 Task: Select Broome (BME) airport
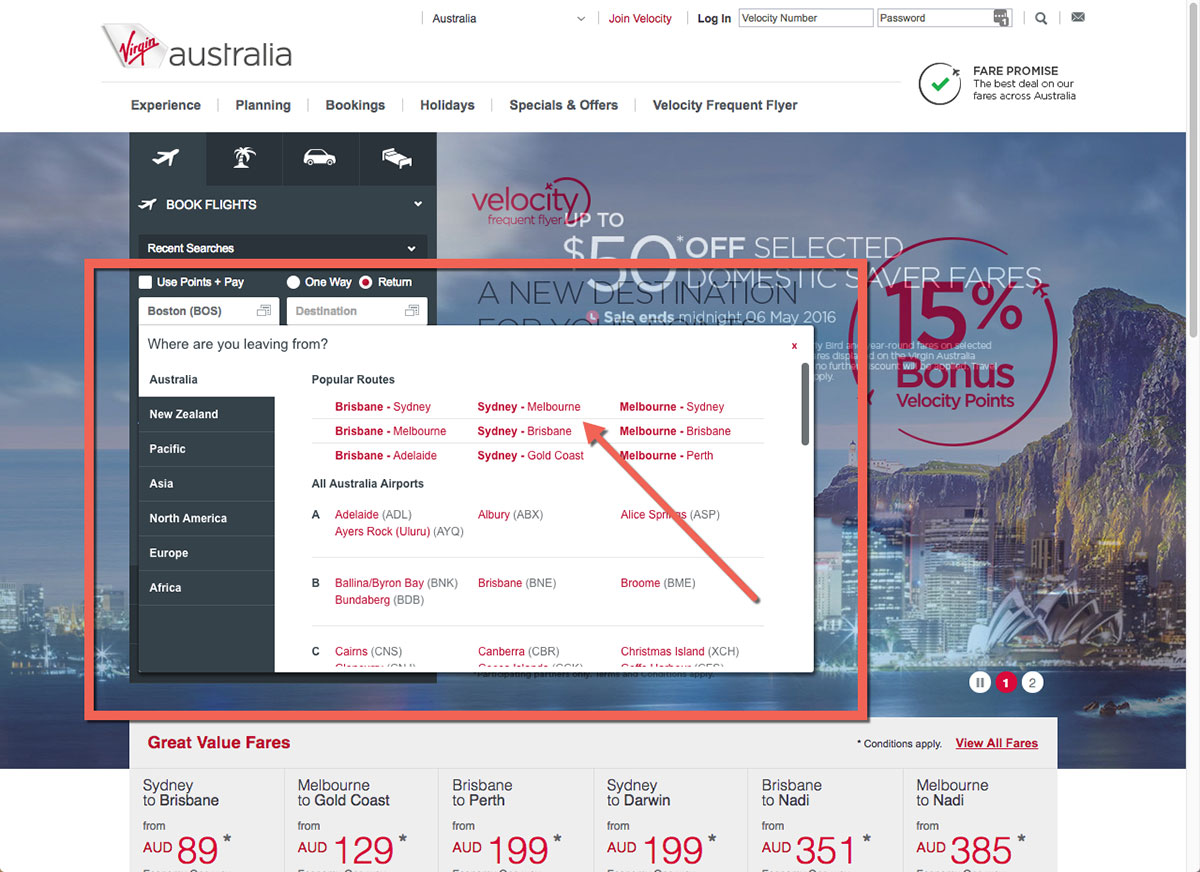point(657,583)
